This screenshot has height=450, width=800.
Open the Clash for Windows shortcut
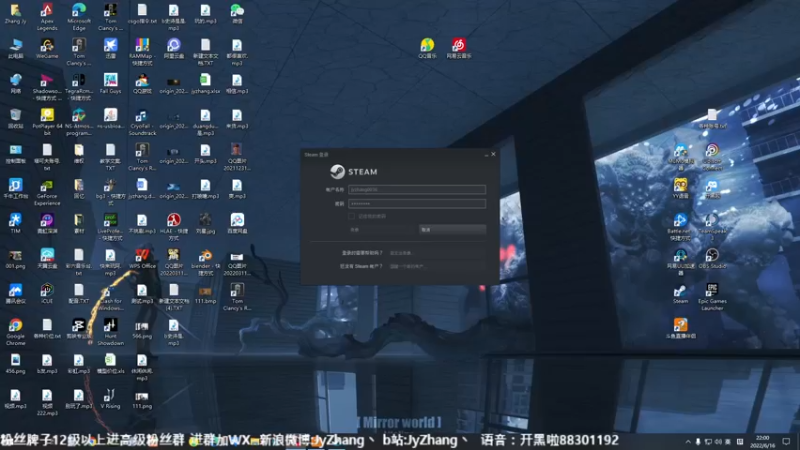(110, 297)
